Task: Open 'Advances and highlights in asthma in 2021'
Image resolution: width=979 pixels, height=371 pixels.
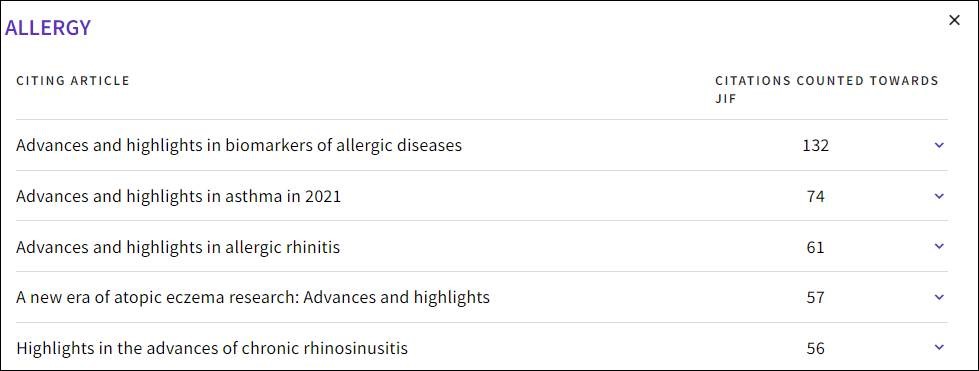Action: [179, 196]
